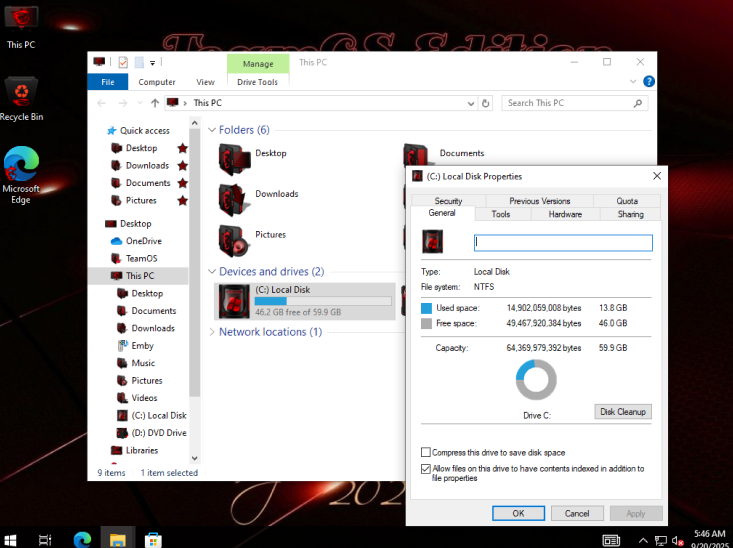Collapse the Devices and drives group
Viewport: 733px width, 548px height.
[212, 272]
